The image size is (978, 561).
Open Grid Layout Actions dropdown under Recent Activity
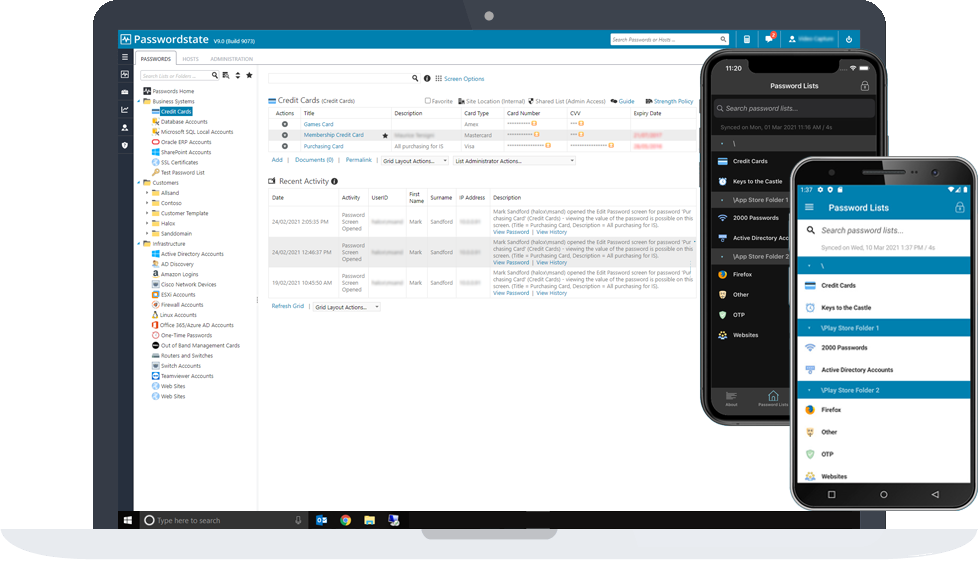[x=347, y=307]
